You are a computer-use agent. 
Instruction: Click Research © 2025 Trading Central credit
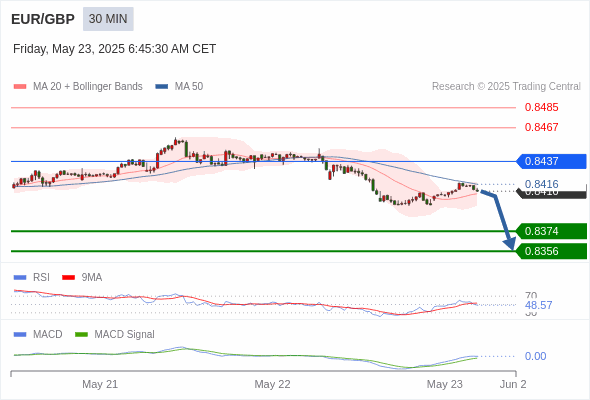point(506,87)
